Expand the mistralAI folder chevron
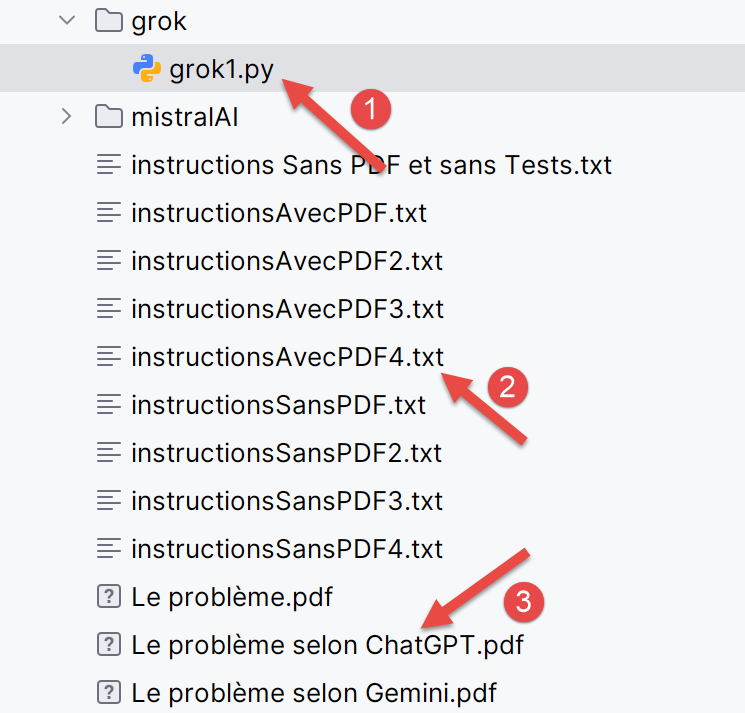Viewport: 745px width, 713px height. click(x=67, y=117)
